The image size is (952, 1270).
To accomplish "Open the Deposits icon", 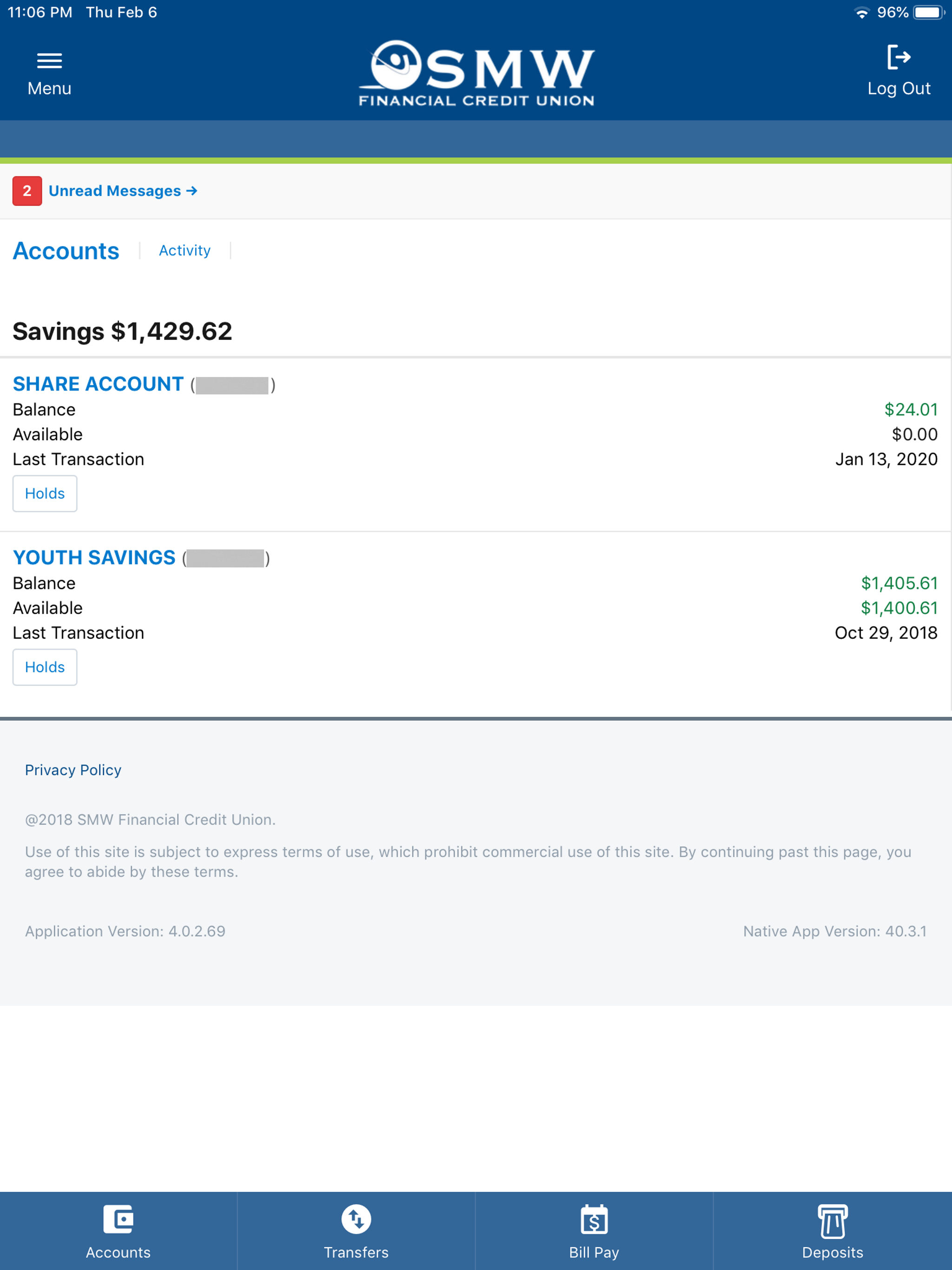I will [x=833, y=1221].
